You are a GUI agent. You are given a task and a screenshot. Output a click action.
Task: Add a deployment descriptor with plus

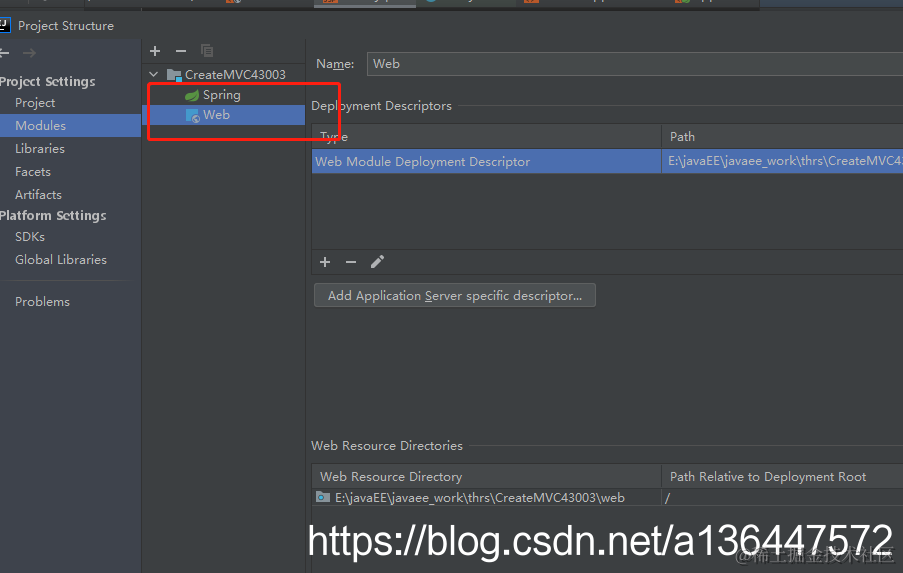325,262
